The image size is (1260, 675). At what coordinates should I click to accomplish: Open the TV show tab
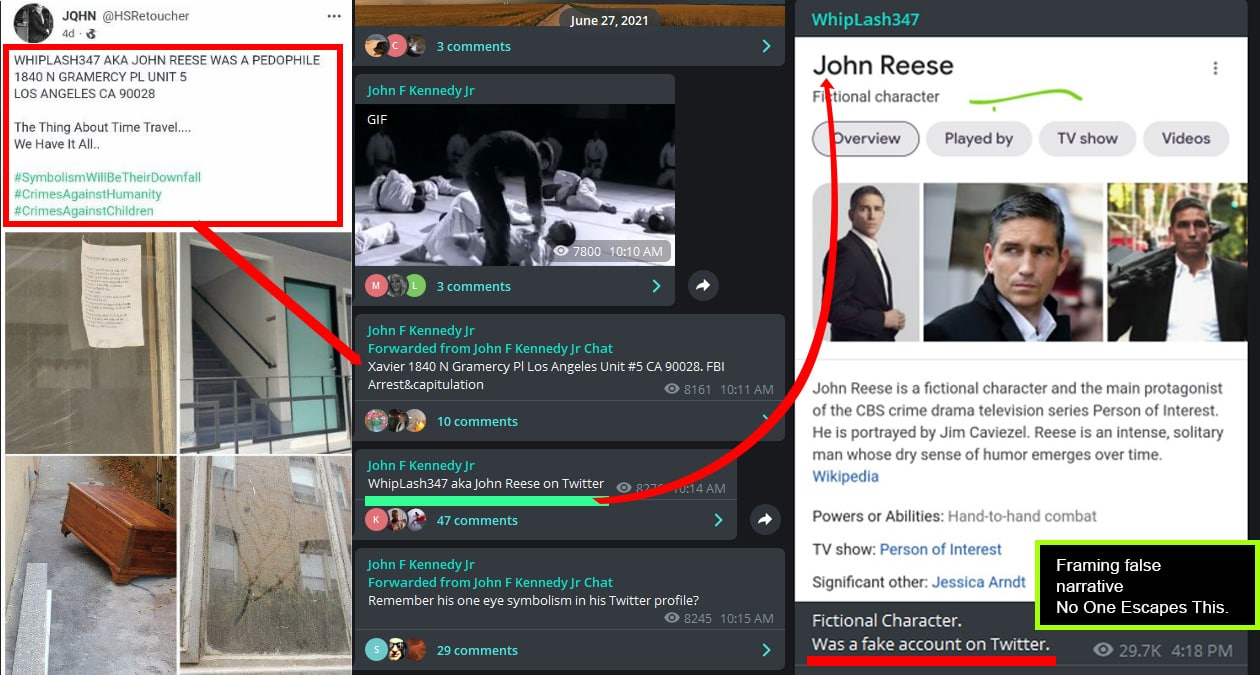(1087, 139)
